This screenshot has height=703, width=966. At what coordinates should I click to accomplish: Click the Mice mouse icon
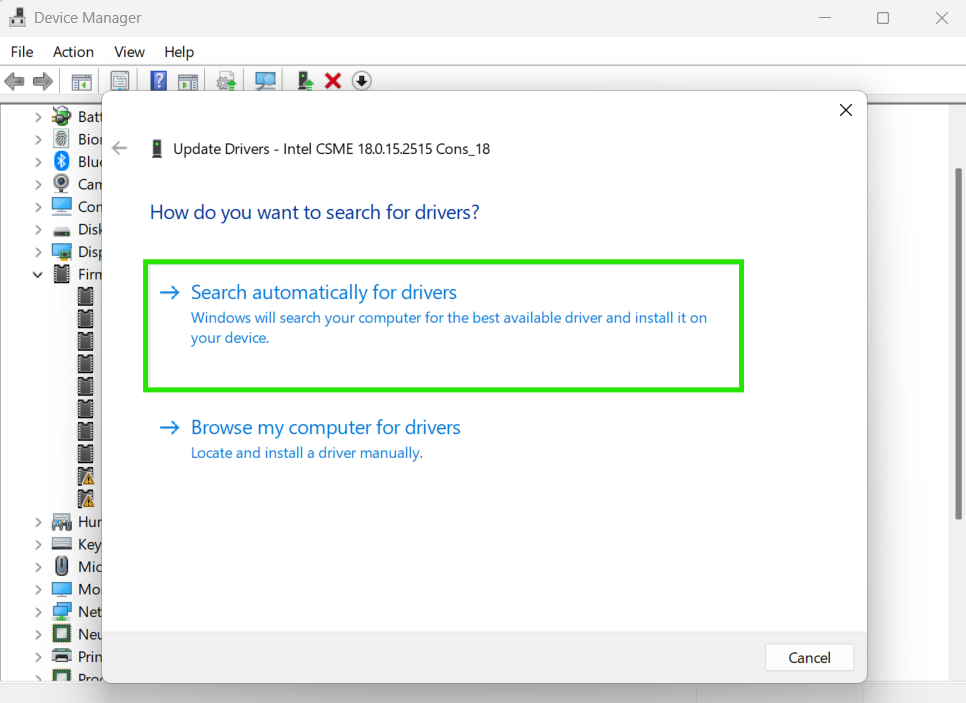point(62,566)
